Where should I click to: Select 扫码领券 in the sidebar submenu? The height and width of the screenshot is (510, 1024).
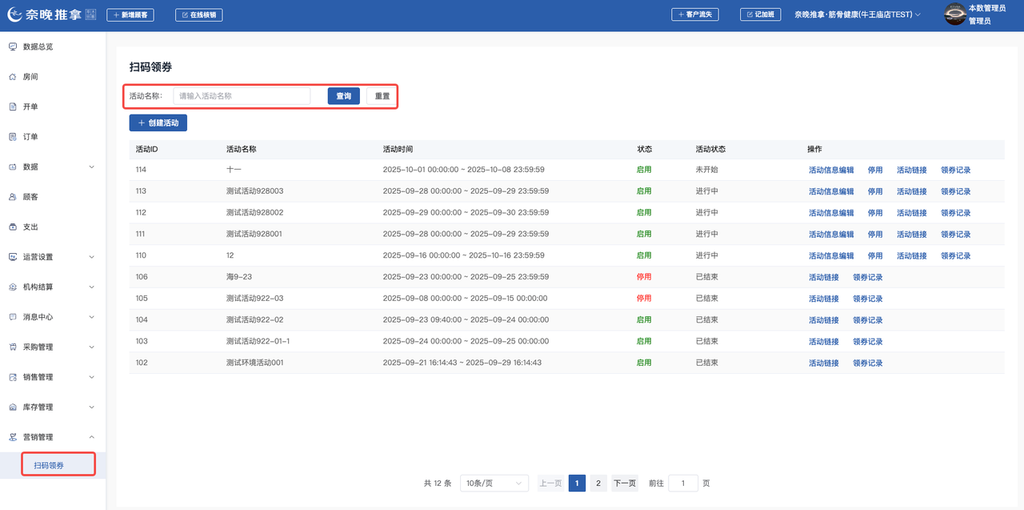[x=49, y=465]
